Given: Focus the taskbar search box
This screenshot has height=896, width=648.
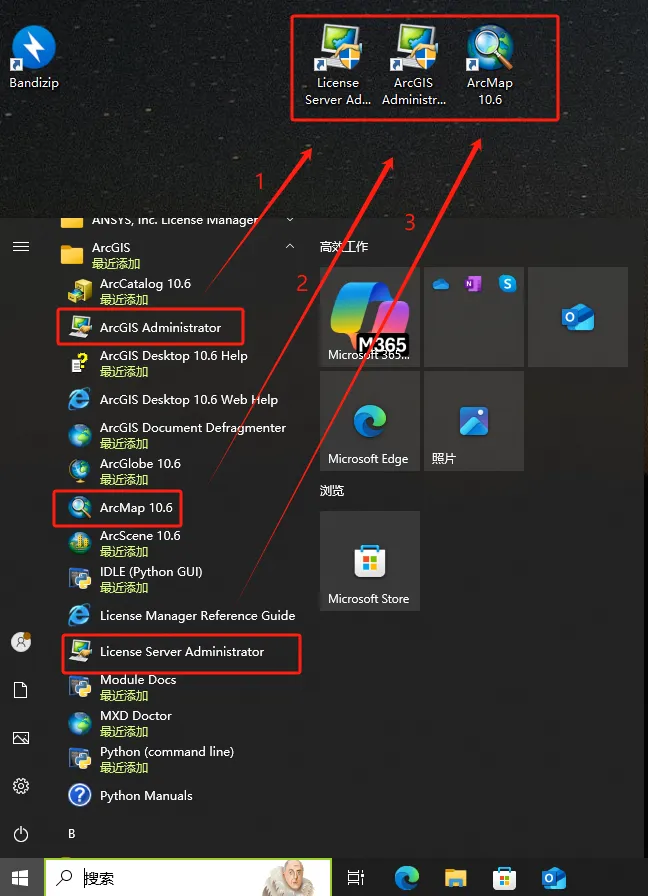Looking at the screenshot, I should 188,878.
